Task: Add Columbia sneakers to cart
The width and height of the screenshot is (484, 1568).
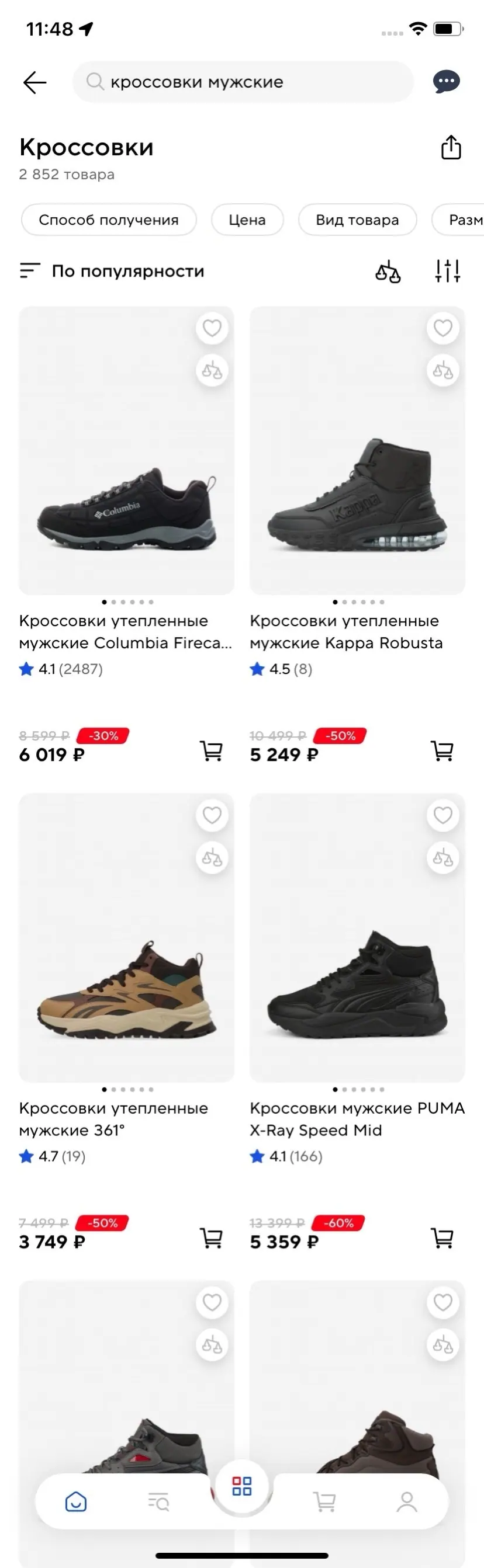Action: (211, 750)
